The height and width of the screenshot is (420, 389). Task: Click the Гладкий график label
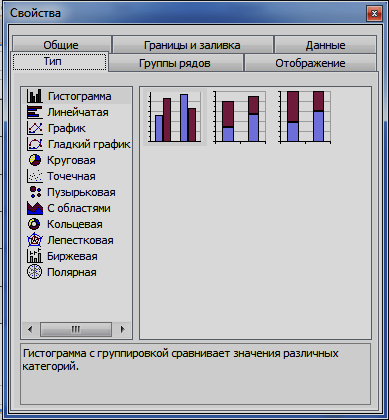(x=89, y=144)
